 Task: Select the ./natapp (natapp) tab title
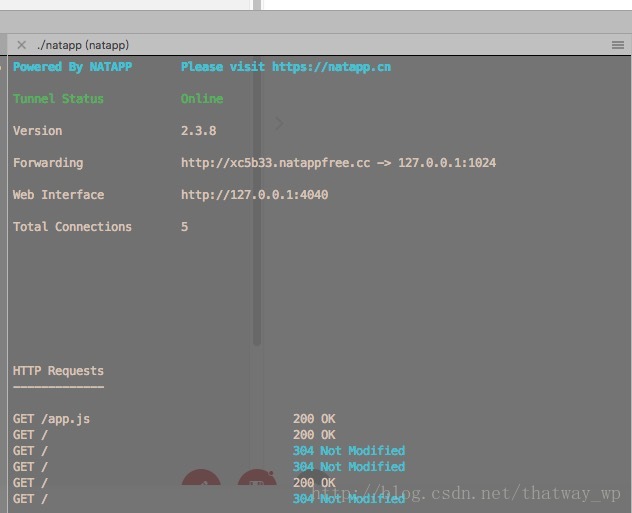pos(83,45)
